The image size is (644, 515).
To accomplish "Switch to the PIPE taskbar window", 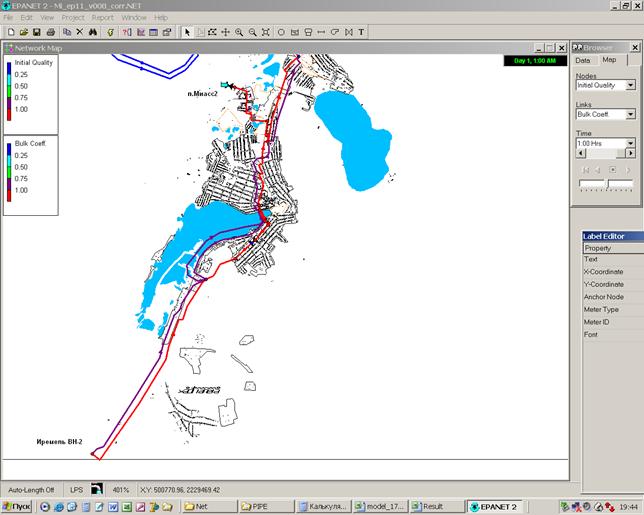I will pyautogui.click(x=264, y=507).
